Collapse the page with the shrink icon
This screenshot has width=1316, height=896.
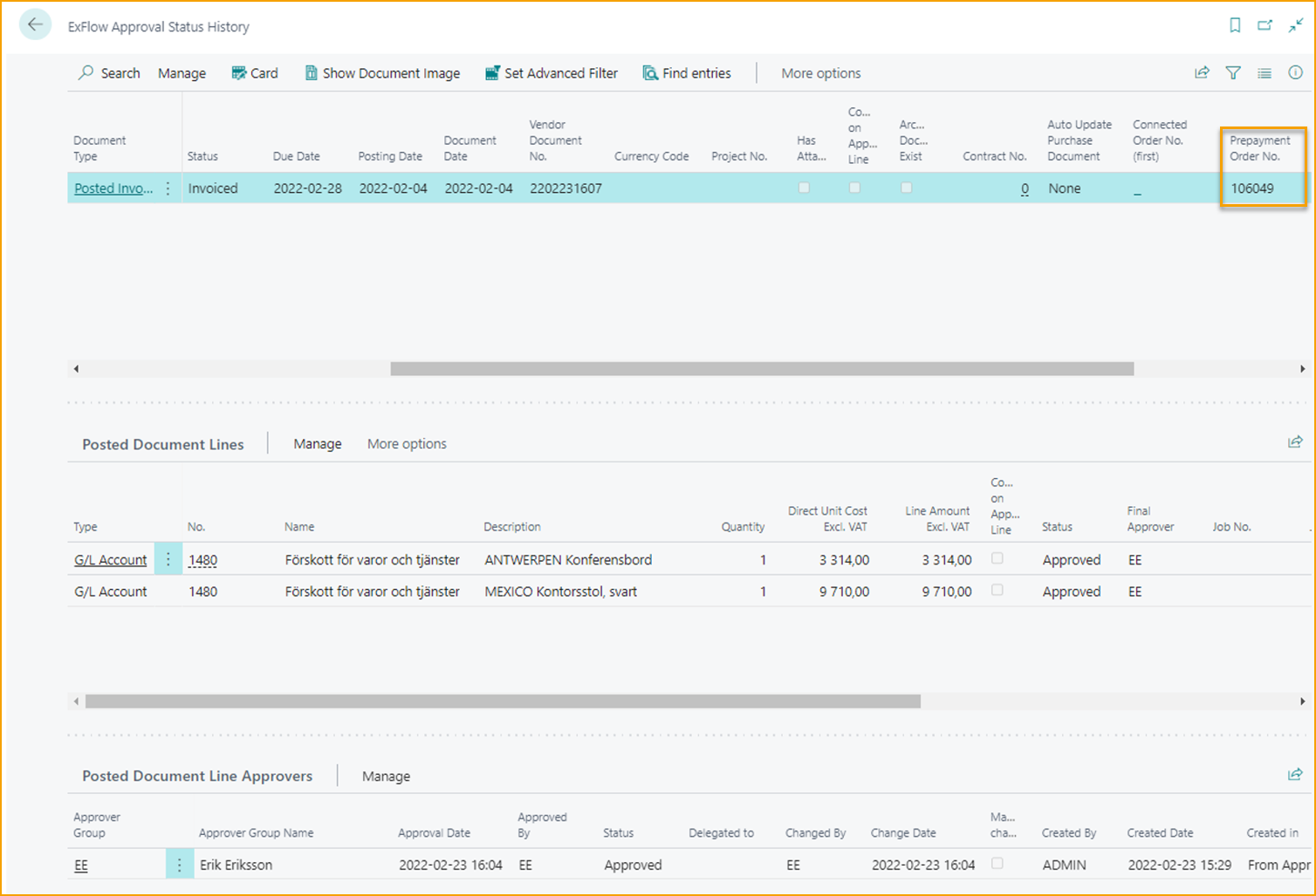click(x=1296, y=25)
